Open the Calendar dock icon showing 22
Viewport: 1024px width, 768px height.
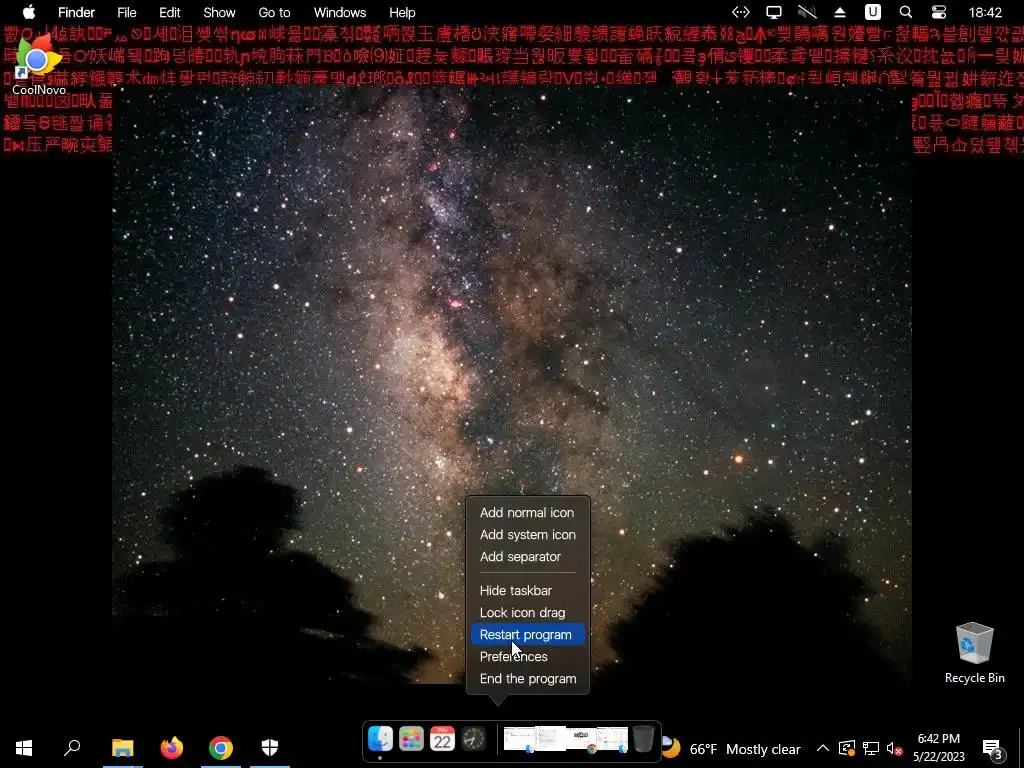point(442,739)
